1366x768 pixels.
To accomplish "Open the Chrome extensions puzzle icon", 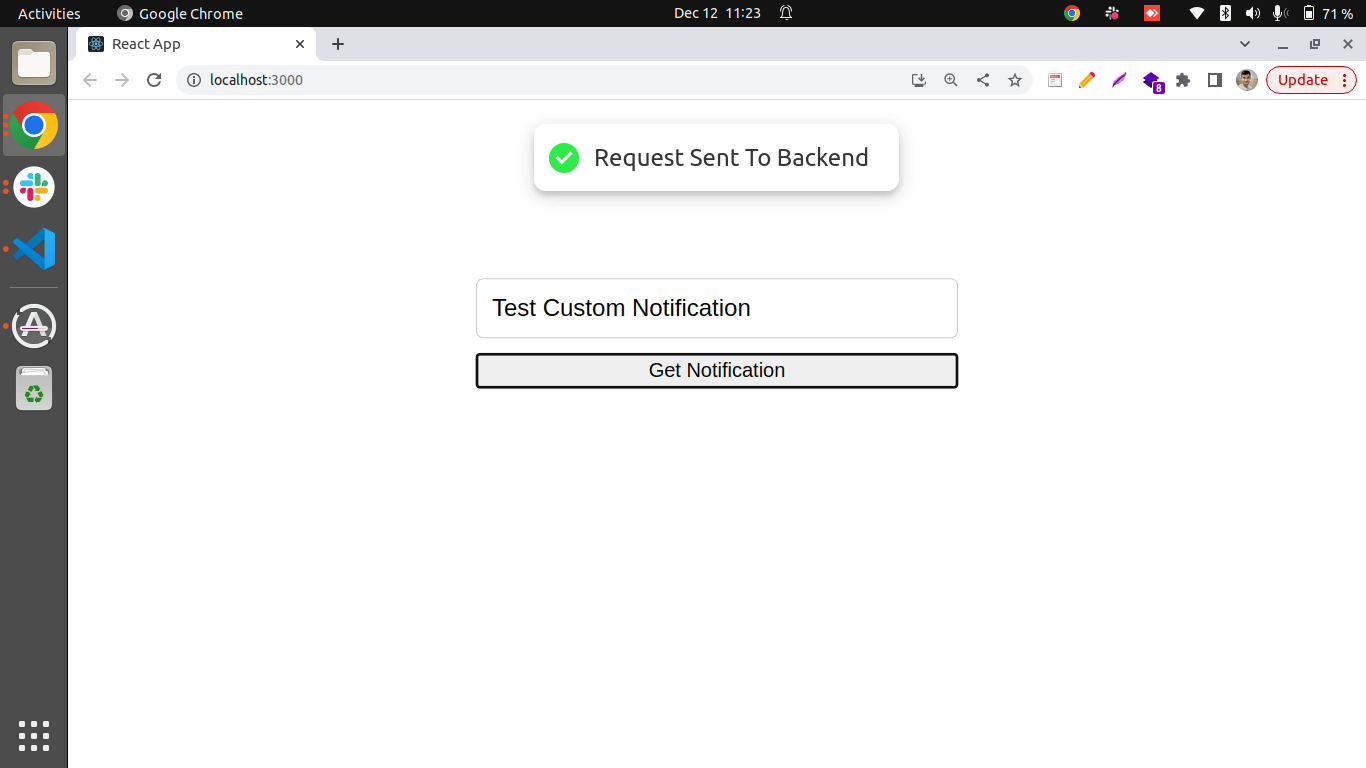I will point(1183,80).
